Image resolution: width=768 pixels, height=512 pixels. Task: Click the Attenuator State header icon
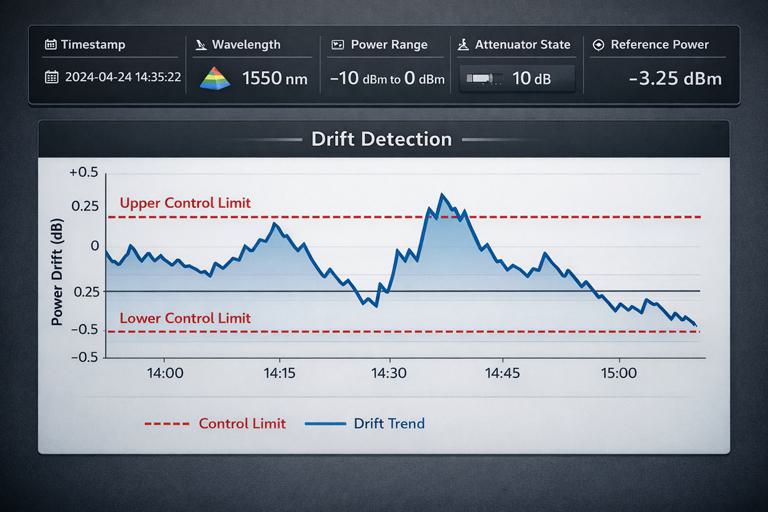pyautogui.click(x=463, y=45)
